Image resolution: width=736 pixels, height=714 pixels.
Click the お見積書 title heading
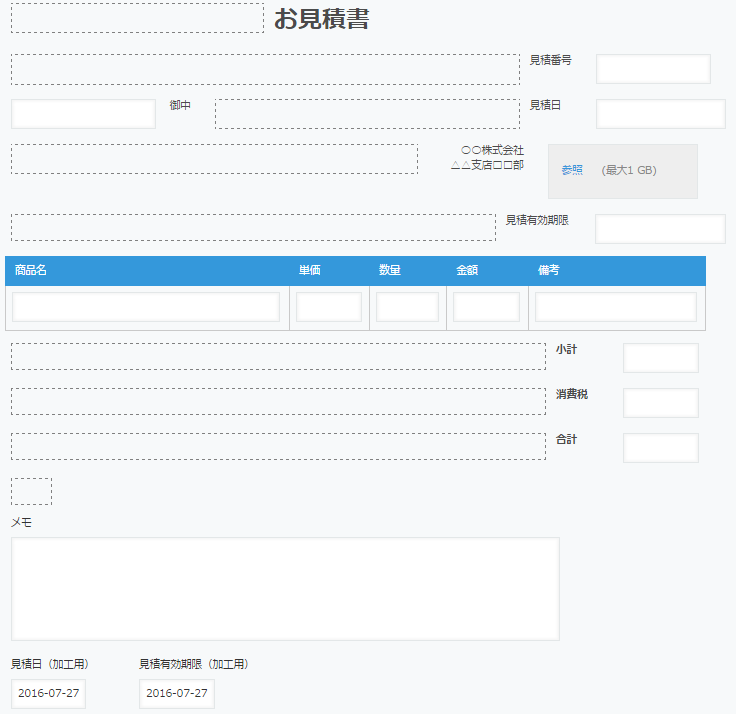click(321, 19)
